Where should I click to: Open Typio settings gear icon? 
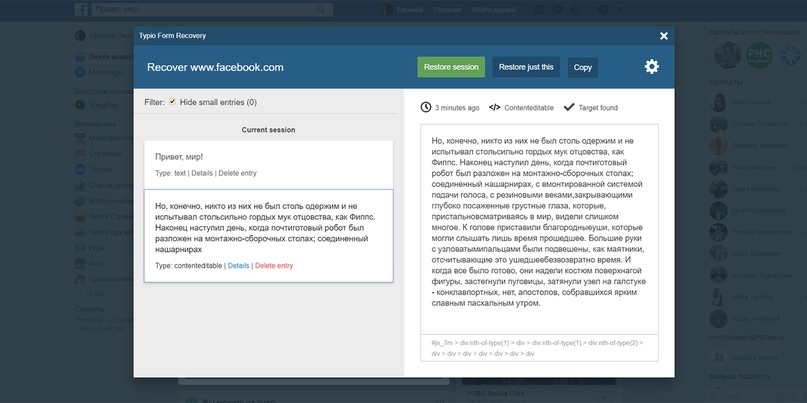652,67
